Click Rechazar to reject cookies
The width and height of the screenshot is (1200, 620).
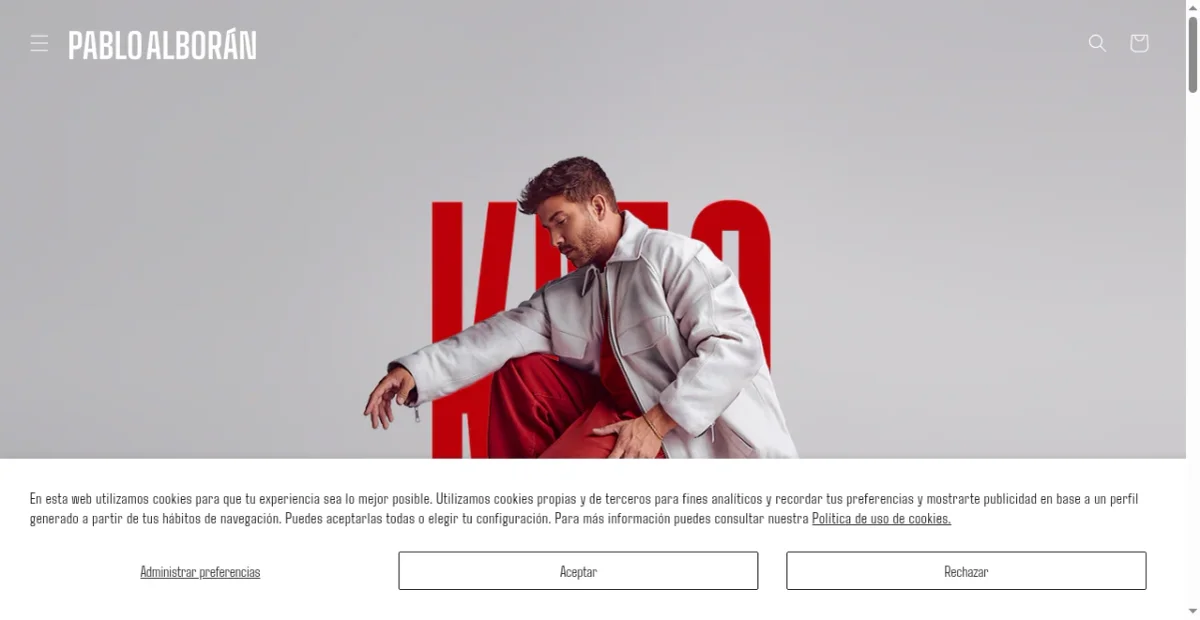pos(966,571)
